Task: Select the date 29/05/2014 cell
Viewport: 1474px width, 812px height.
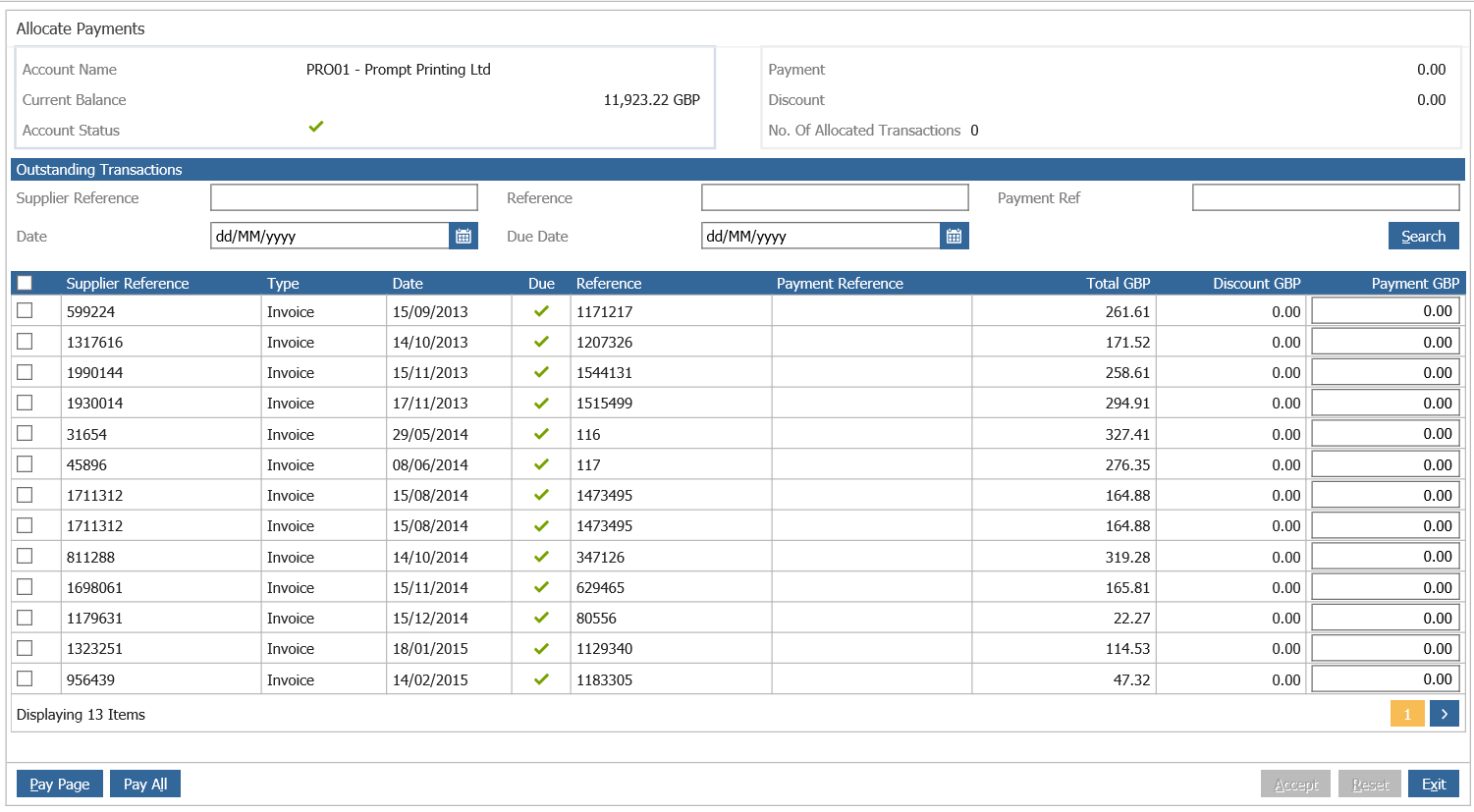Action: 449,434
